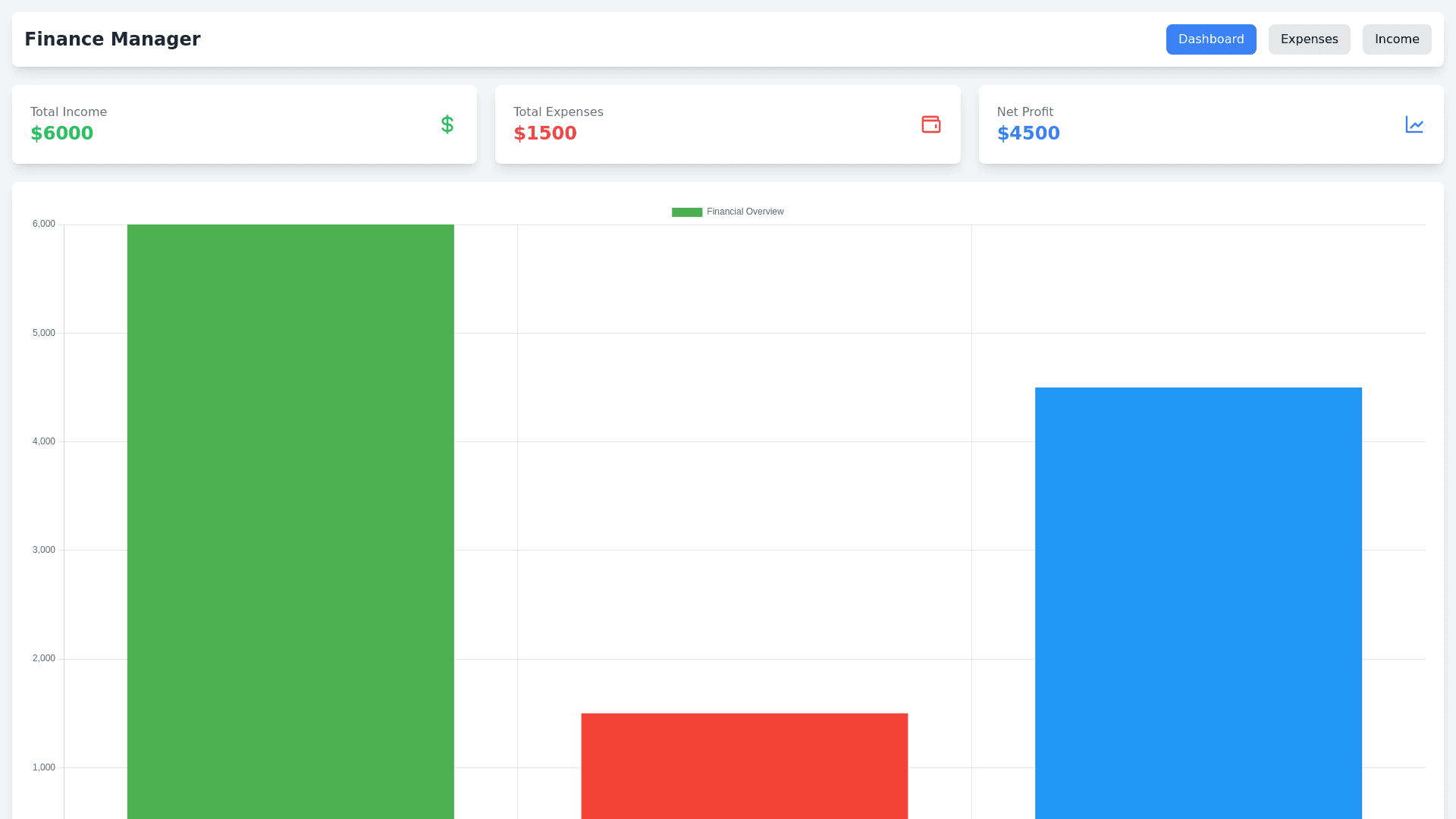The width and height of the screenshot is (1456, 819).
Task: Click the red expenses bar
Action: (744, 766)
